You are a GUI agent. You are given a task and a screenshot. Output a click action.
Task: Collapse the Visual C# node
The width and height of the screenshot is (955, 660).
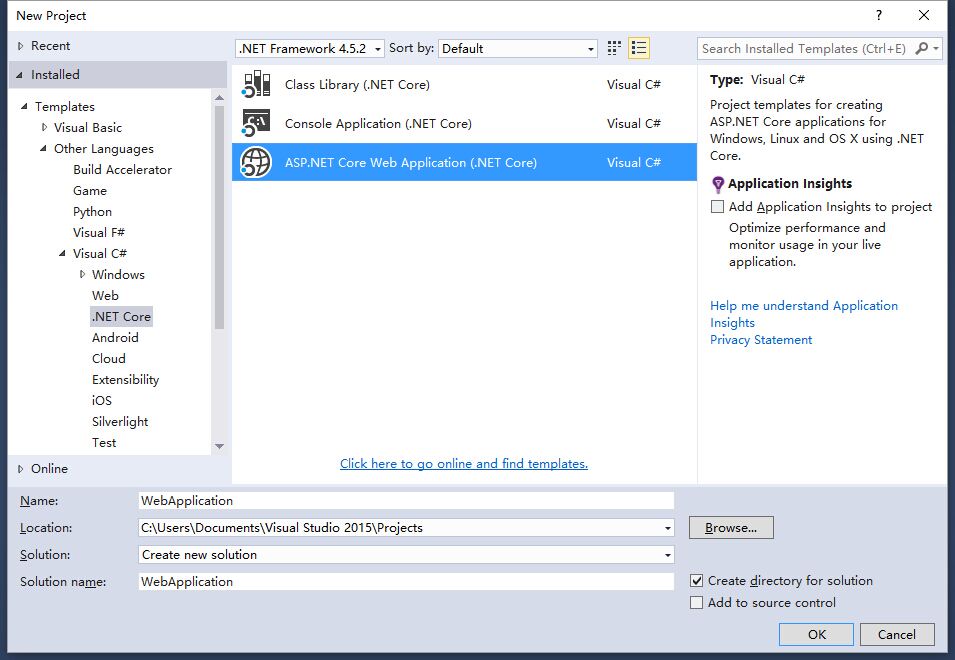[62, 253]
